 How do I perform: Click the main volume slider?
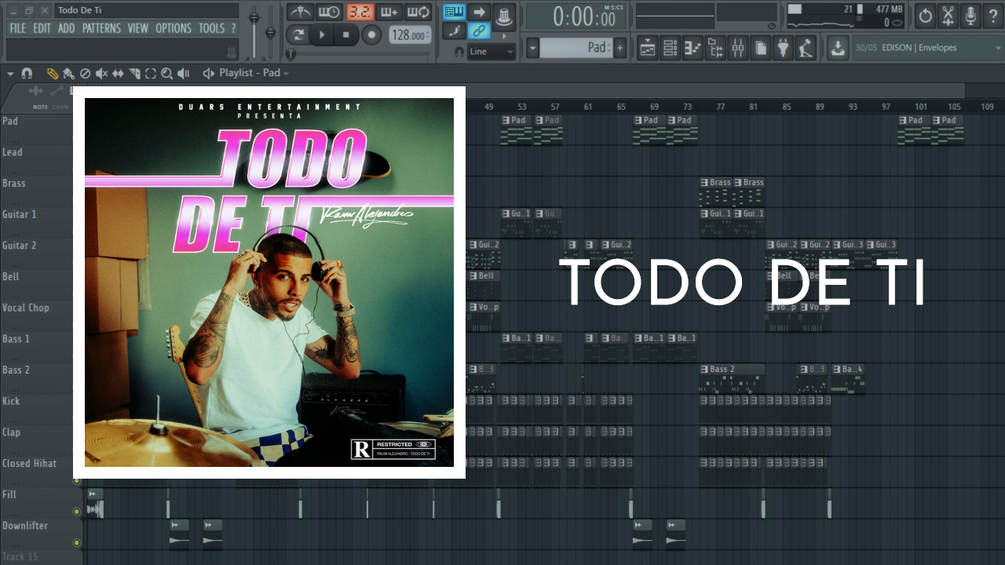pos(254,31)
